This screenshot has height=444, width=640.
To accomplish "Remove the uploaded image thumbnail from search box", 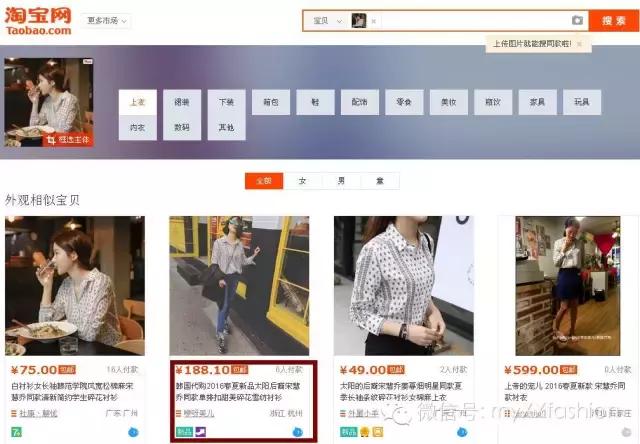I will coord(373,21).
